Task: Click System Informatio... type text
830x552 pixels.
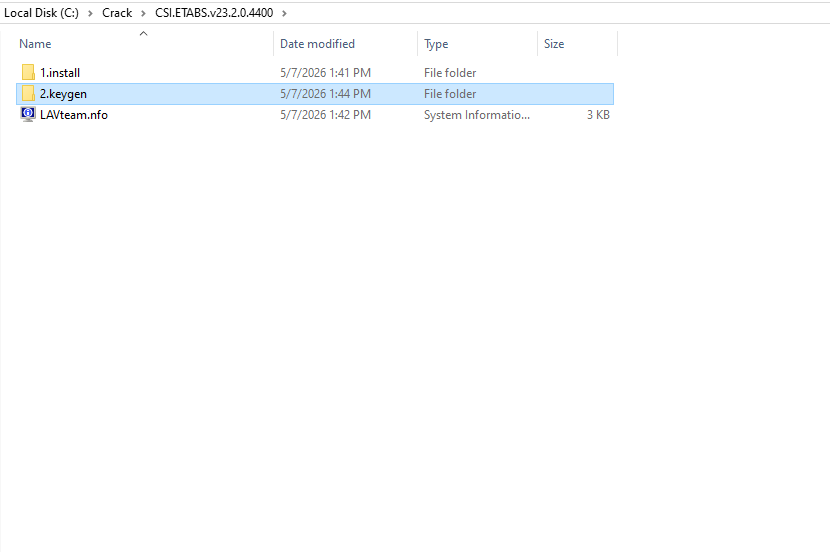Action: tap(477, 115)
